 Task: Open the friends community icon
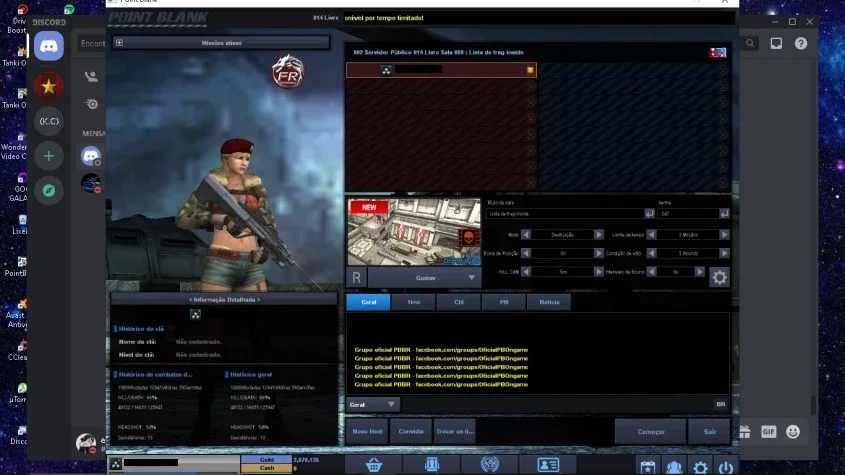click(674, 467)
